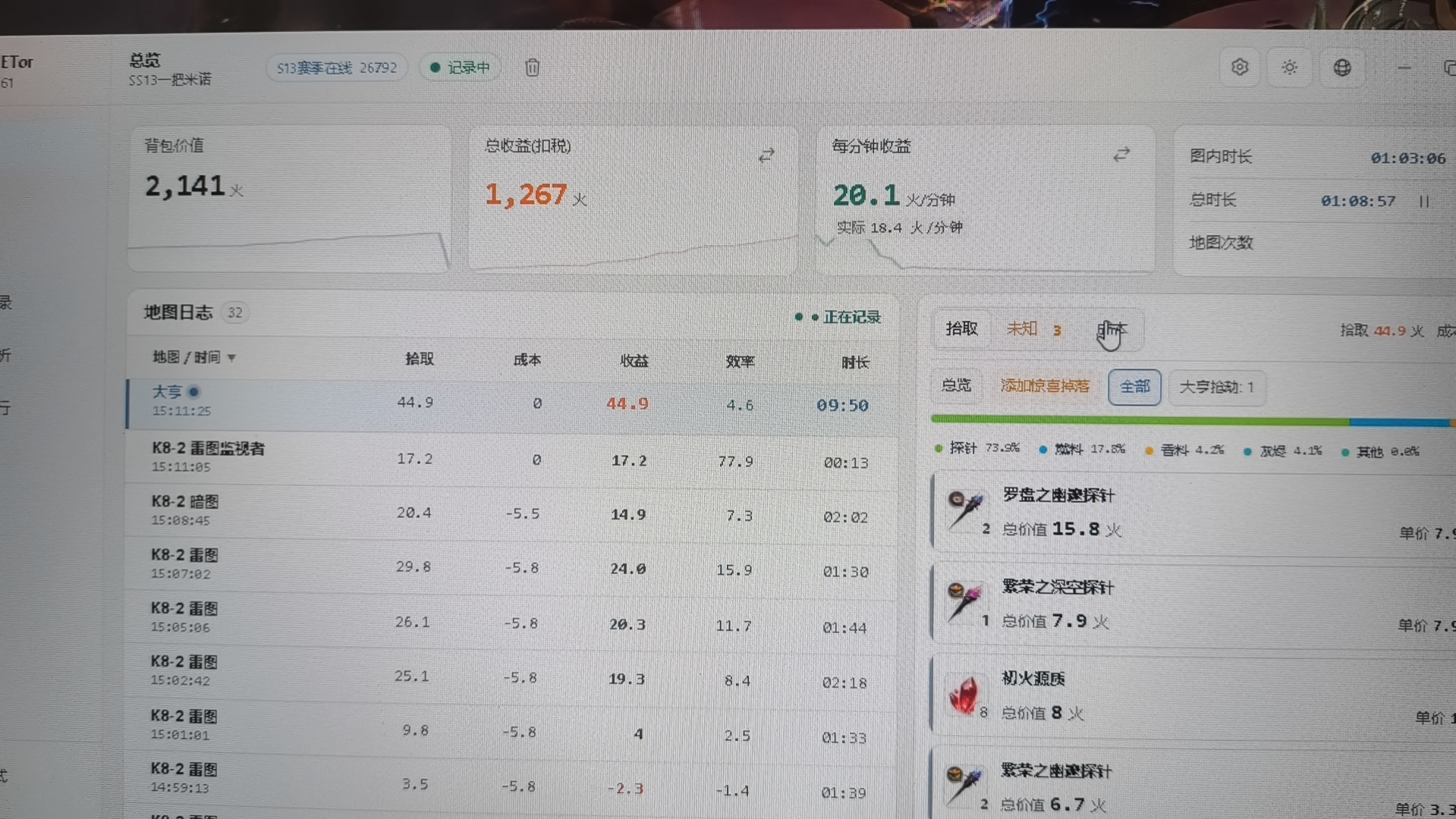
Task: Select the 大亨 map log row
Action: 512,403
